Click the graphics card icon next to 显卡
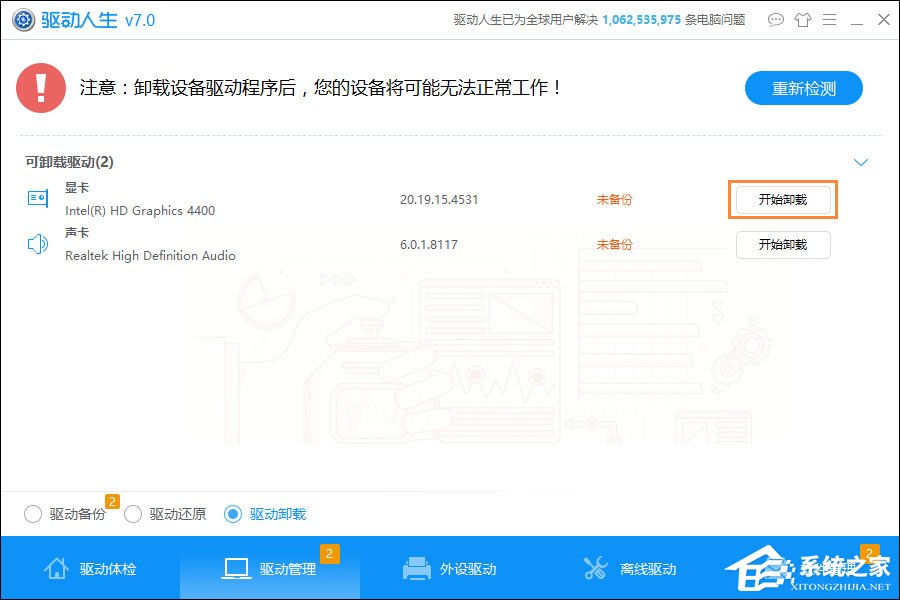This screenshot has height=600, width=900. point(37,198)
